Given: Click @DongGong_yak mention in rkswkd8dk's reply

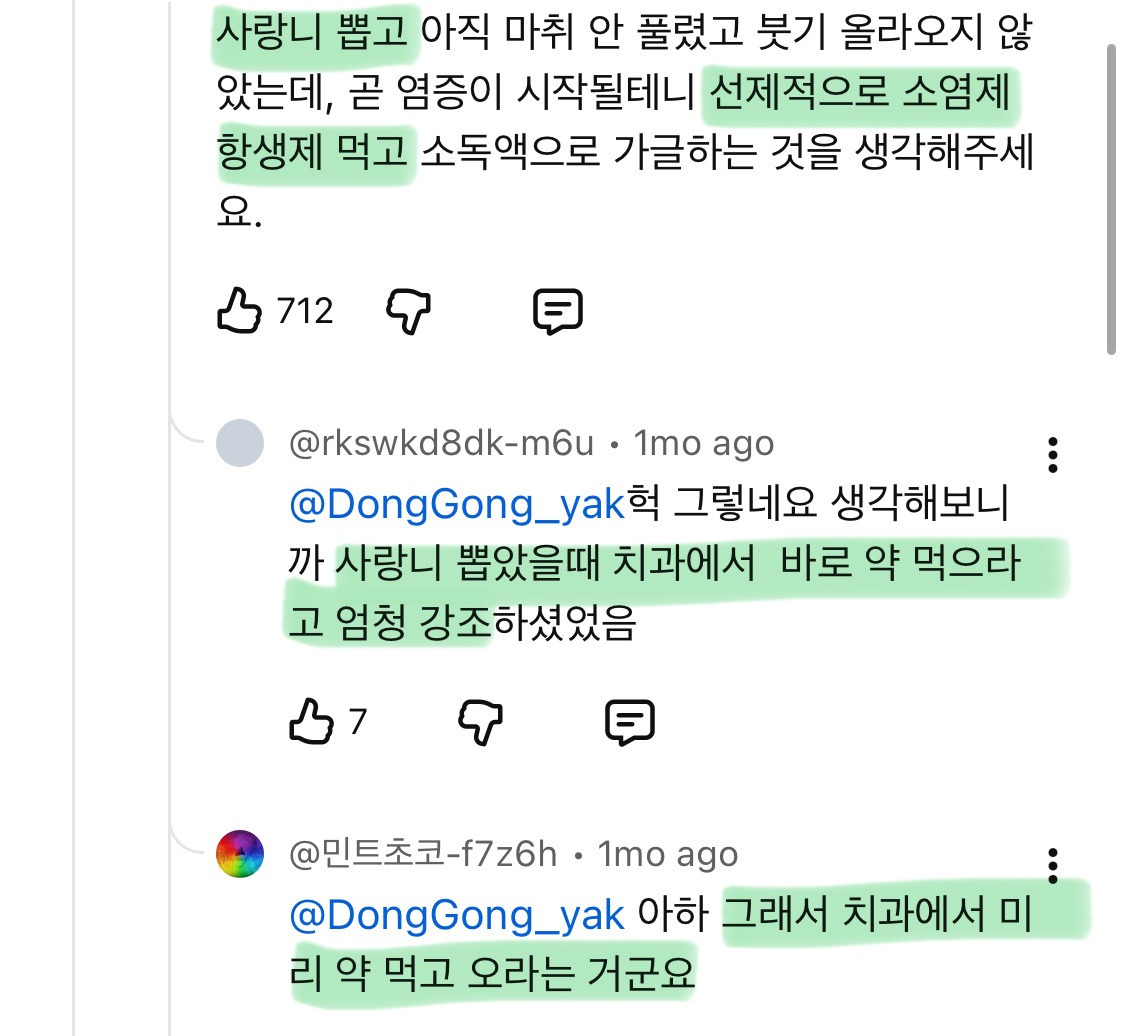Looking at the screenshot, I should (x=456, y=505).
